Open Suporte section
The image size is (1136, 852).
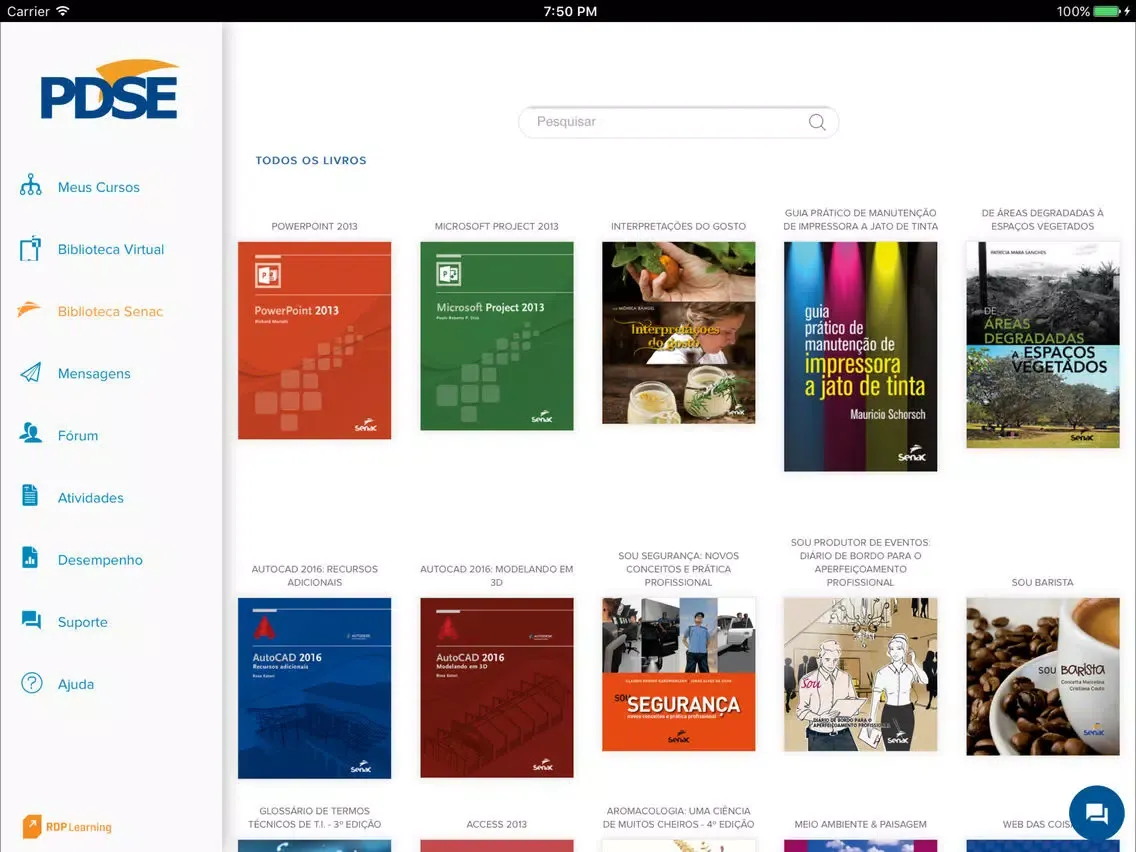(x=83, y=622)
